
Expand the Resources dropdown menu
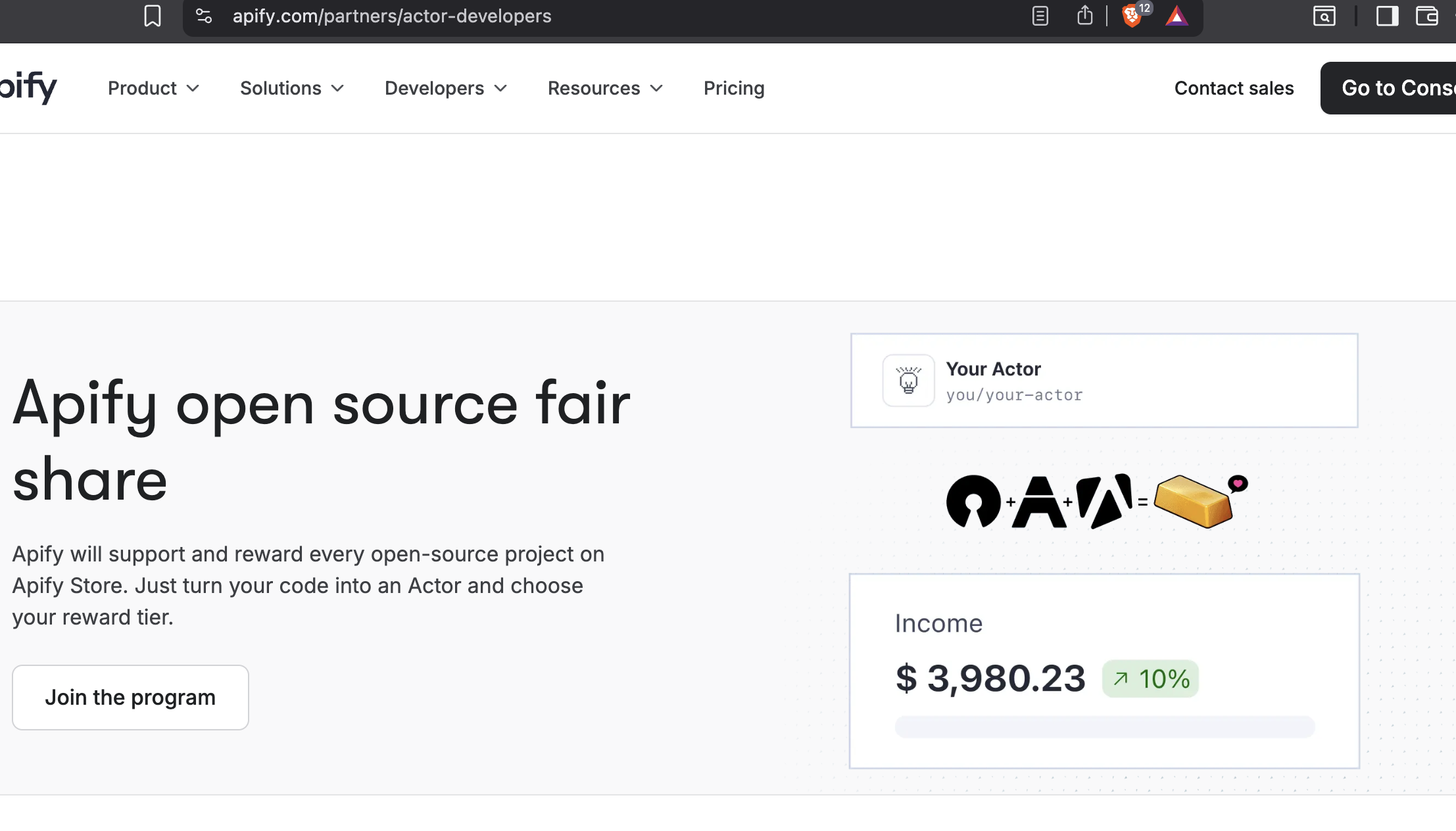(605, 88)
